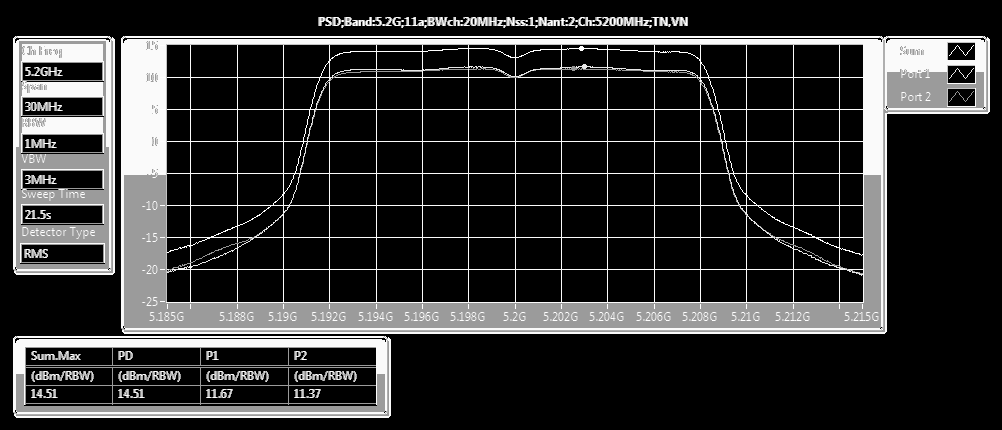Click the Port 1 trace style icon

(962, 74)
